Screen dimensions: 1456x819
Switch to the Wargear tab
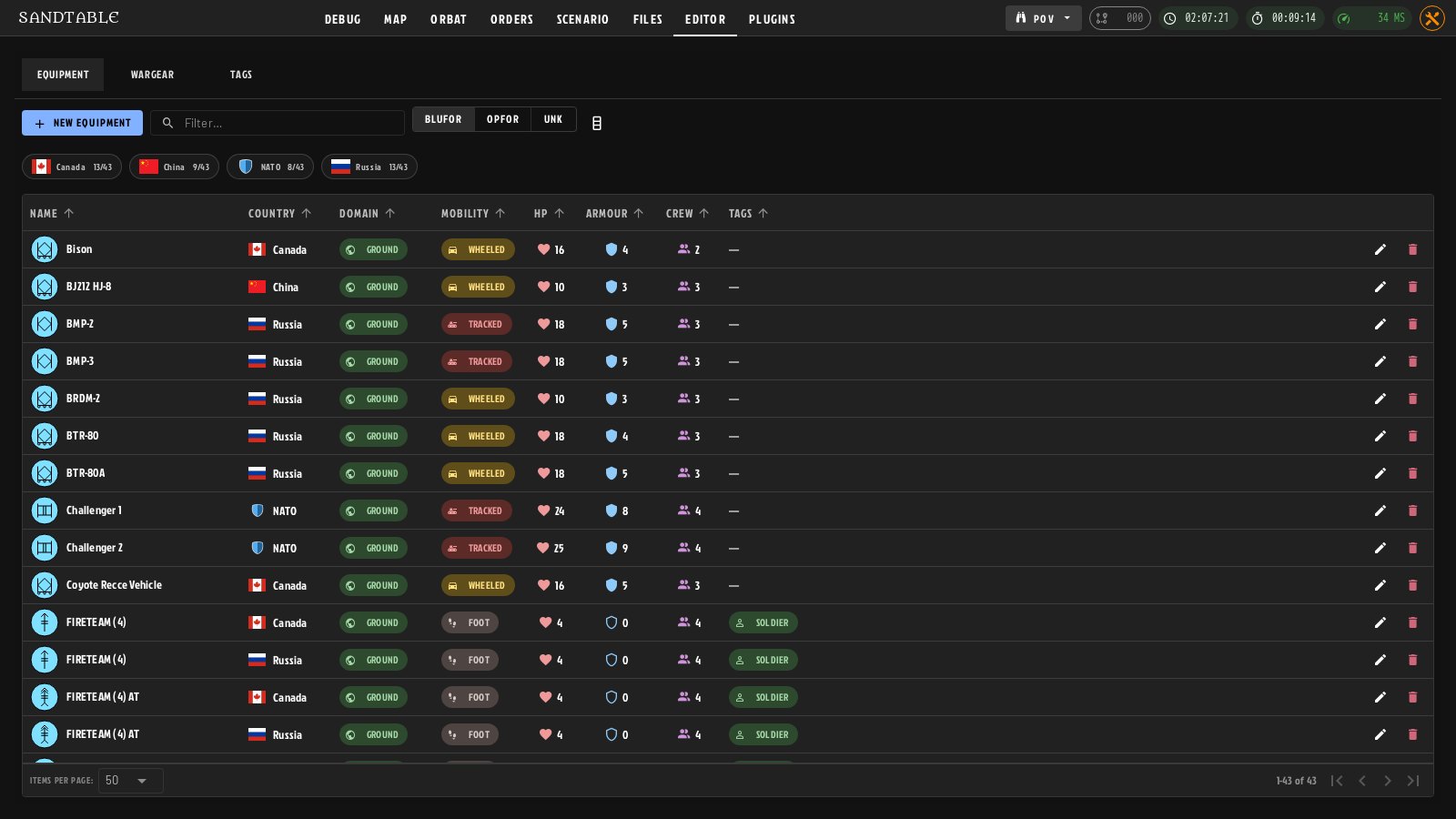152,75
